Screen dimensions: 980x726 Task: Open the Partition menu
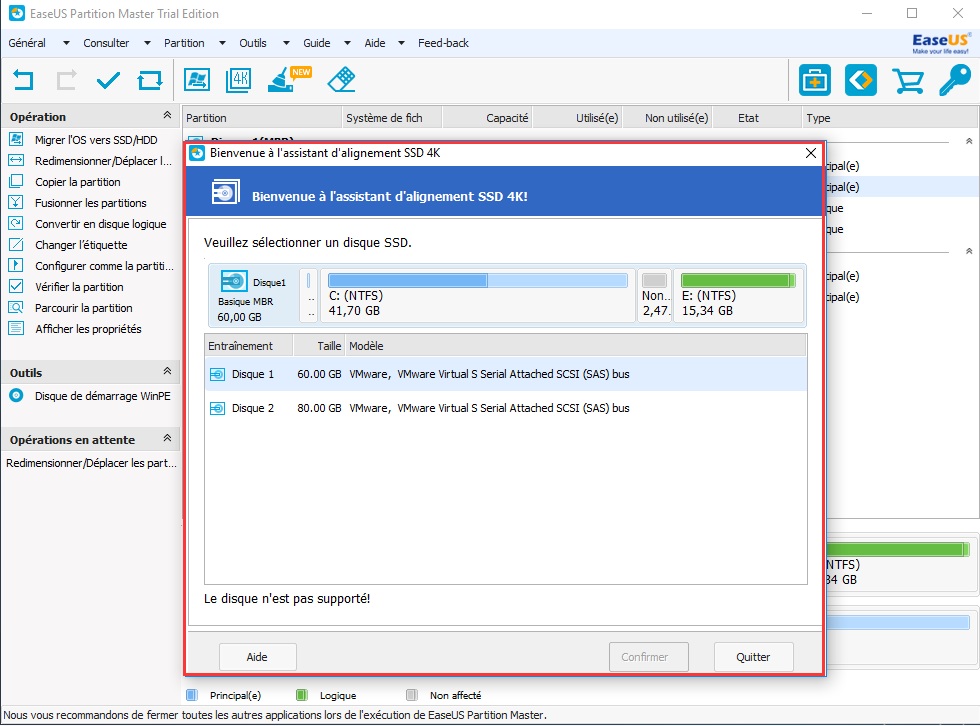184,43
